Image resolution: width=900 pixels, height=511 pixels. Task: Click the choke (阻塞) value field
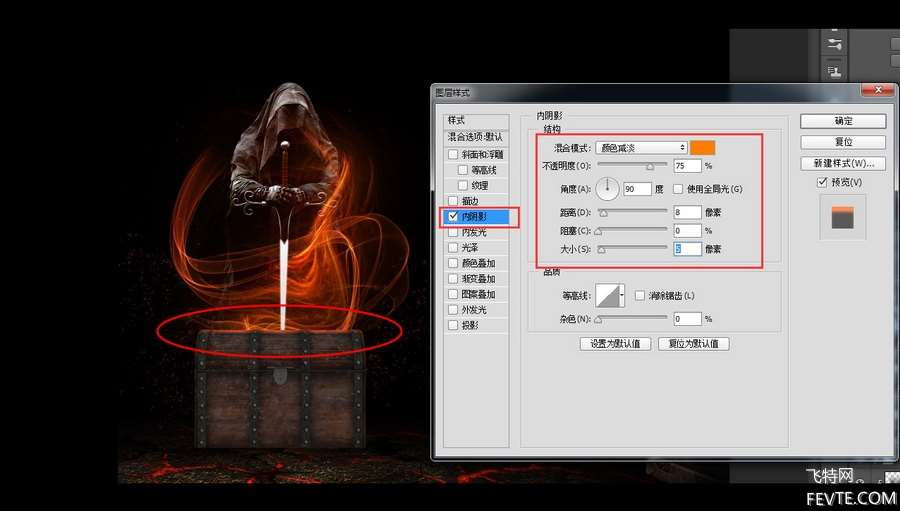click(x=687, y=231)
